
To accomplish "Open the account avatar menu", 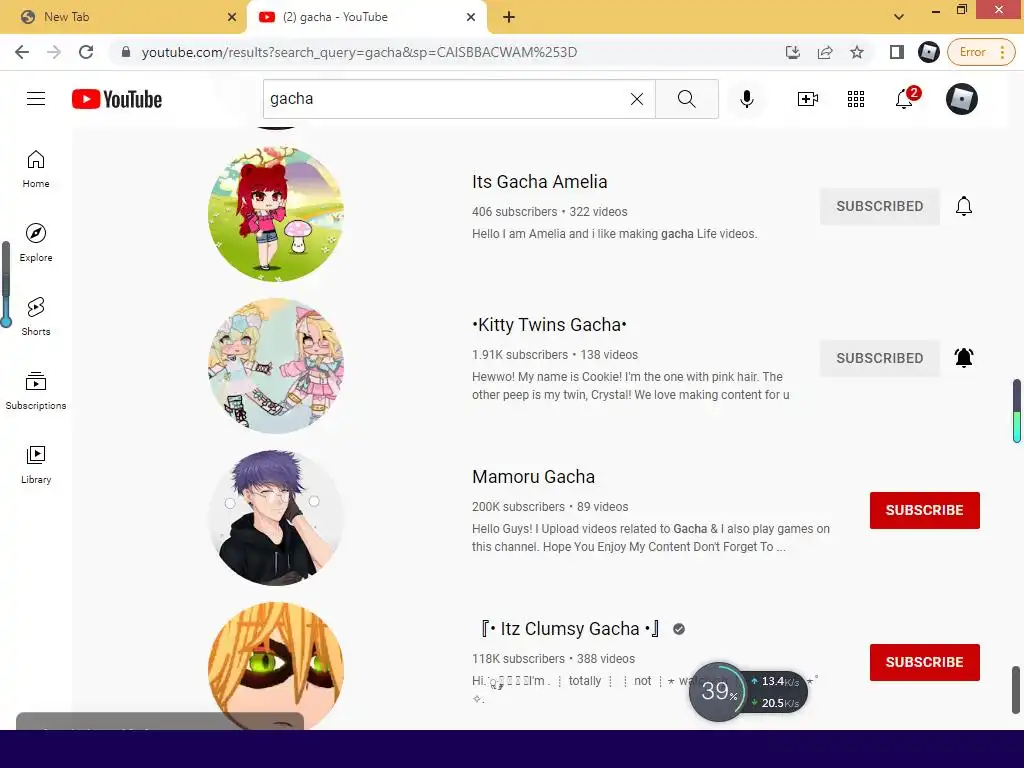I will [x=962, y=99].
